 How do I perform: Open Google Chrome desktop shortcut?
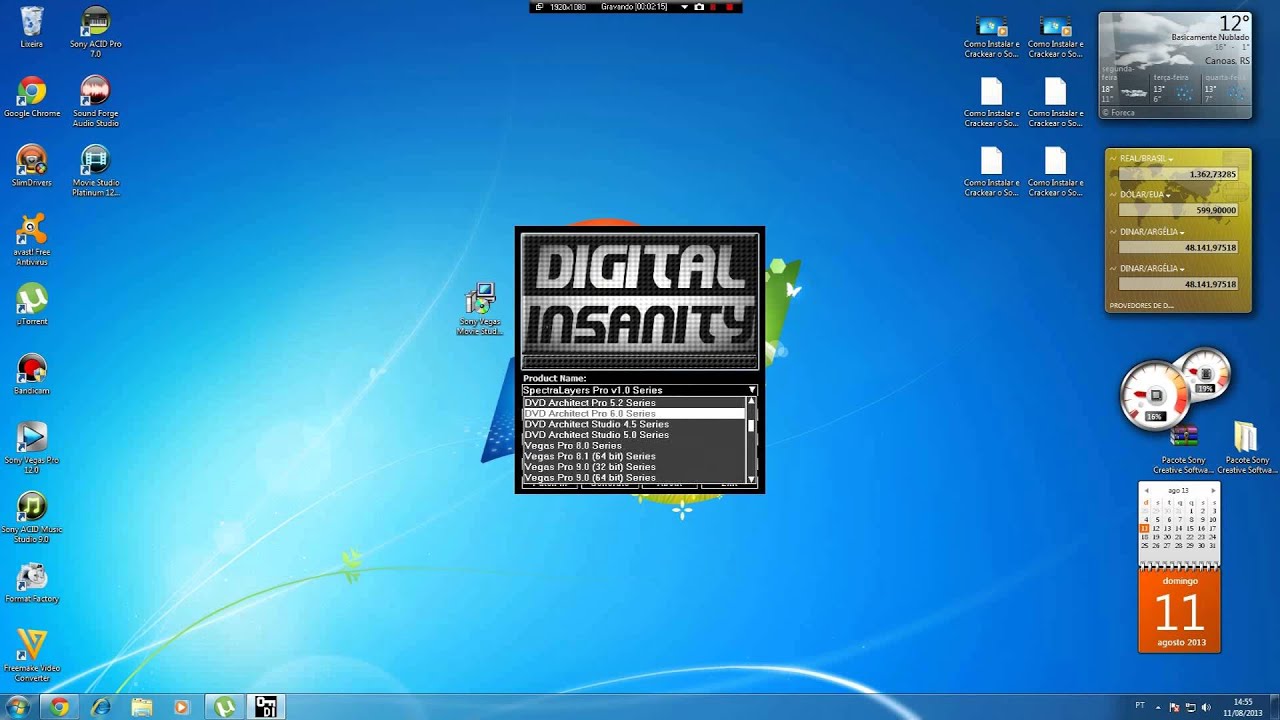[32, 97]
